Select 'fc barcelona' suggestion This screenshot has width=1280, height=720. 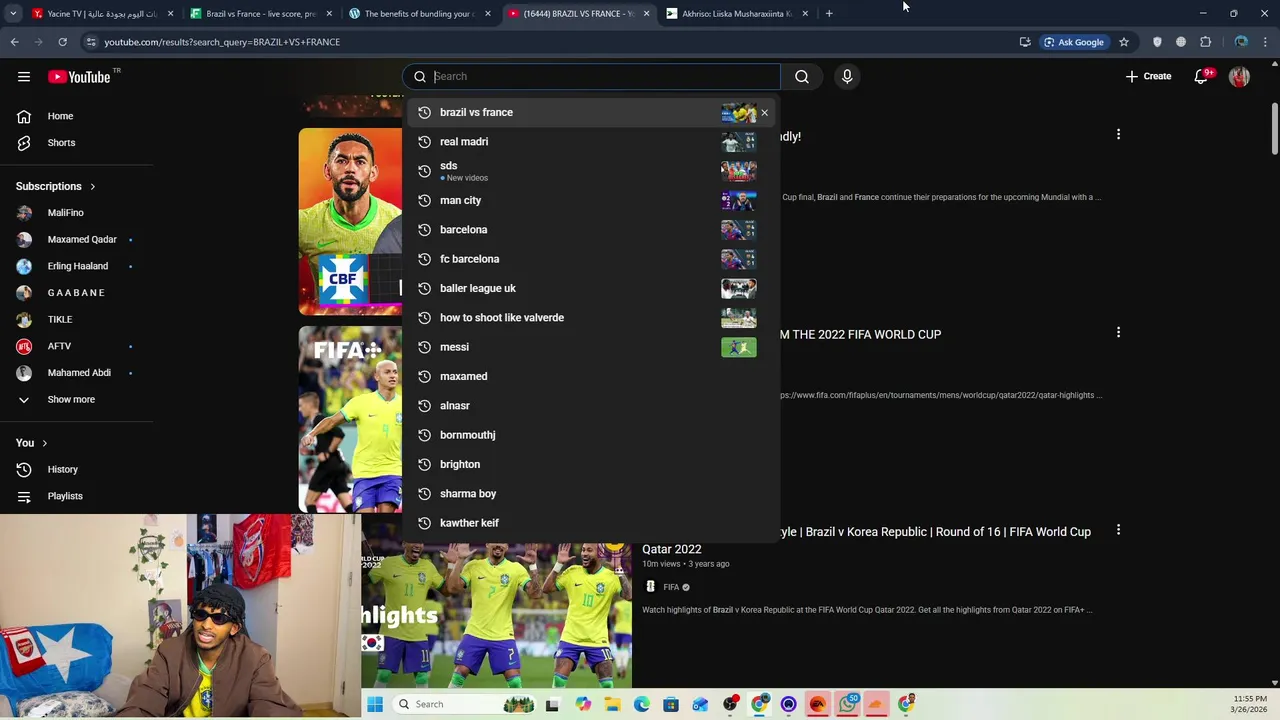(590, 259)
